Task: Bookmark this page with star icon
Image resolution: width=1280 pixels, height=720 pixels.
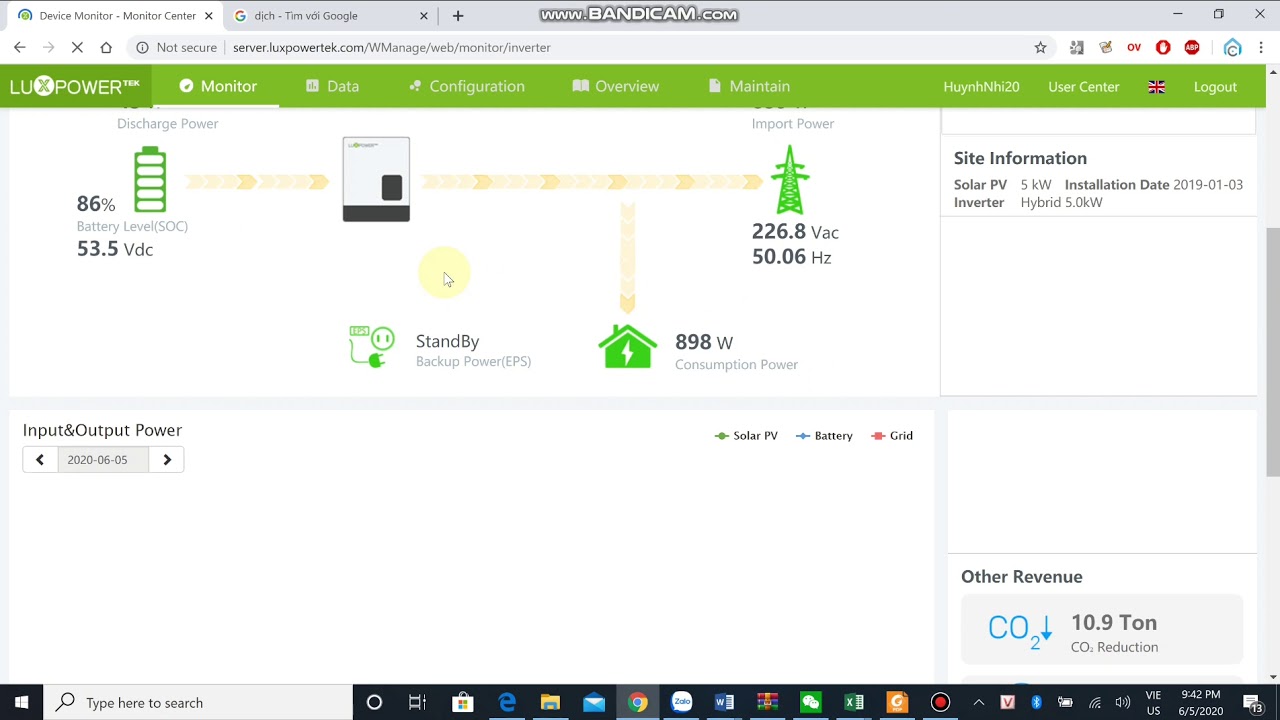Action: [x=1040, y=47]
